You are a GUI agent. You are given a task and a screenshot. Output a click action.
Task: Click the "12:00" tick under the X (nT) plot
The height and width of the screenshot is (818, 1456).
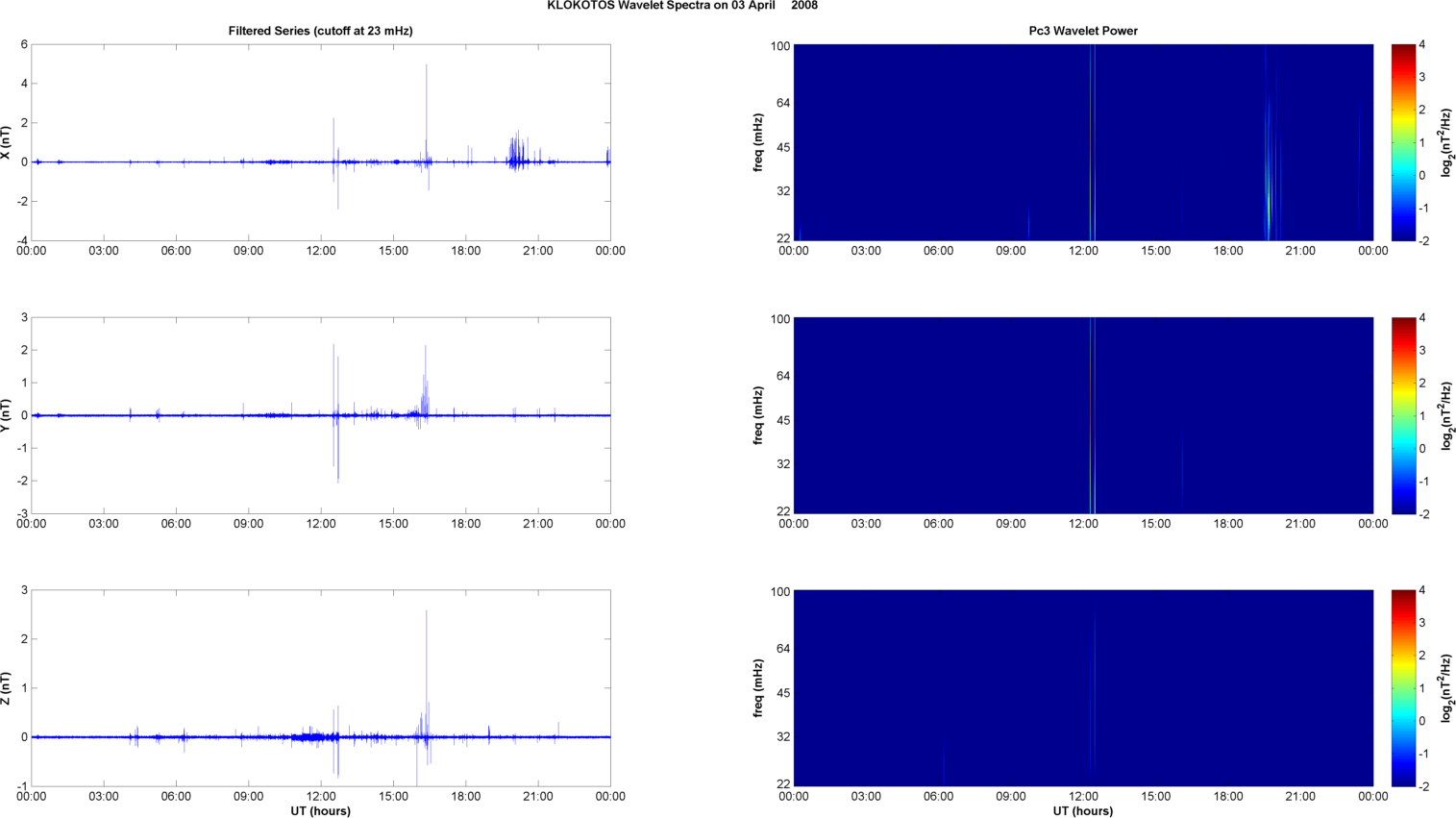[x=321, y=251]
